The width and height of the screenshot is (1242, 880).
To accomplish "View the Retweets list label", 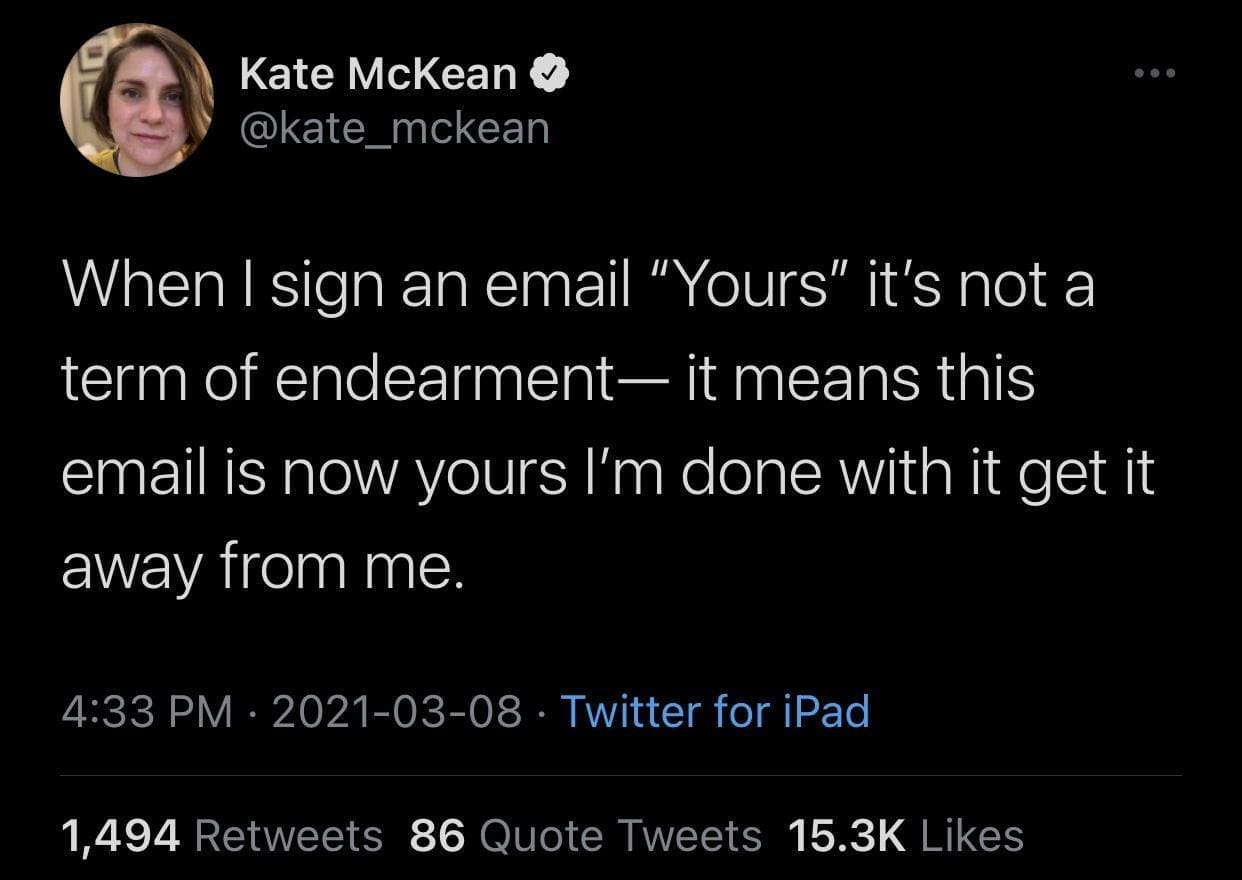I will coord(289,836).
